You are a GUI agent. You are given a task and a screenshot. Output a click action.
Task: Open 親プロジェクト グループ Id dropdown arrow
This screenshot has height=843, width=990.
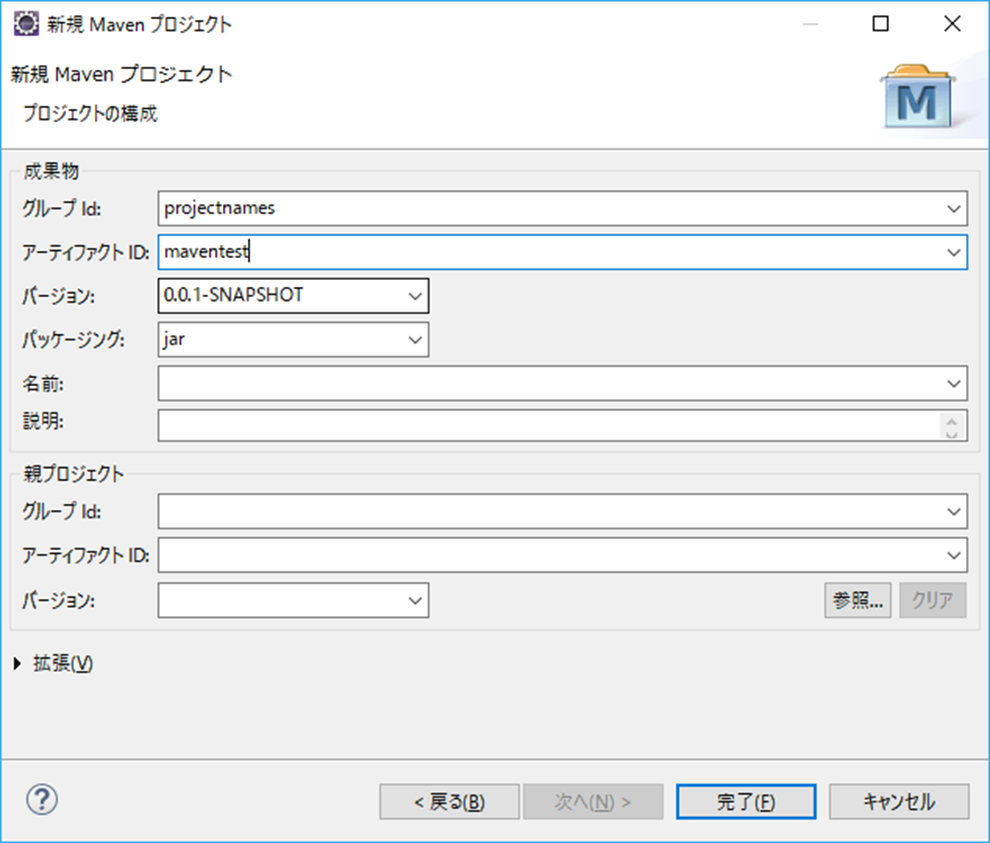[953, 511]
